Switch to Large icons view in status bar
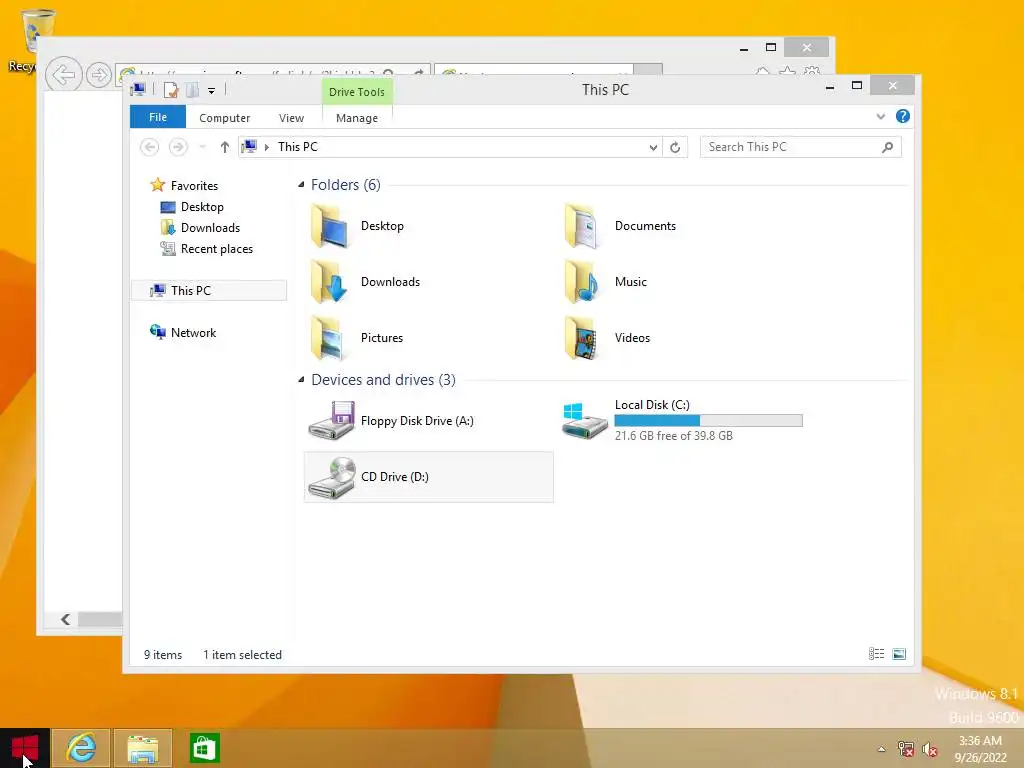 (899, 654)
